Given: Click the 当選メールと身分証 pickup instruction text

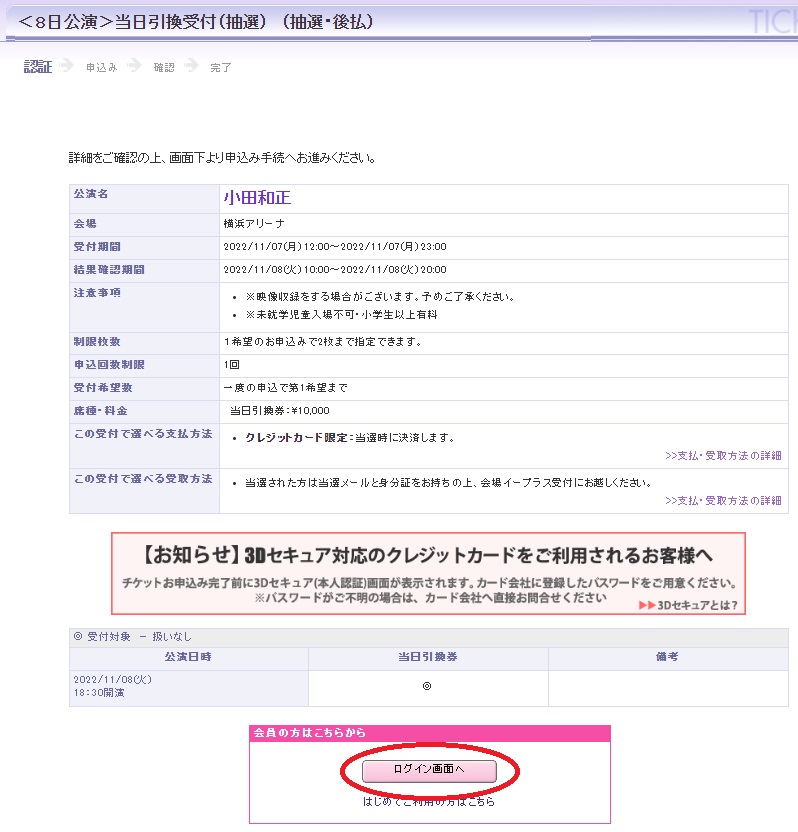Looking at the screenshot, I should point(448,483).
